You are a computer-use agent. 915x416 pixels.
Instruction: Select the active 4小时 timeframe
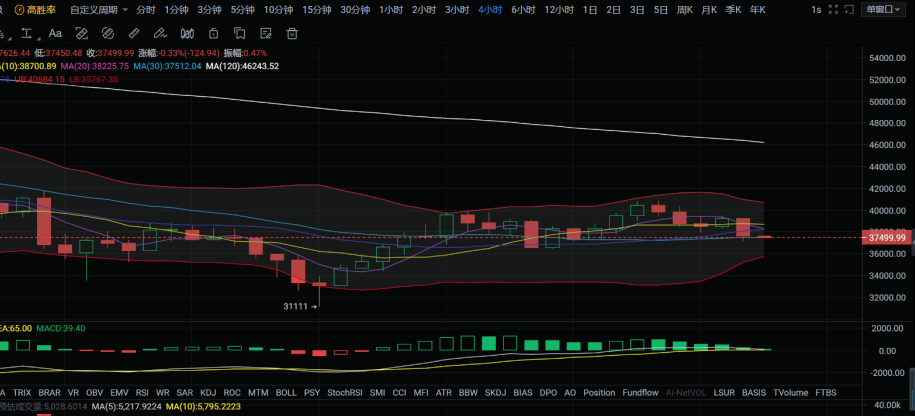point(490,9)
